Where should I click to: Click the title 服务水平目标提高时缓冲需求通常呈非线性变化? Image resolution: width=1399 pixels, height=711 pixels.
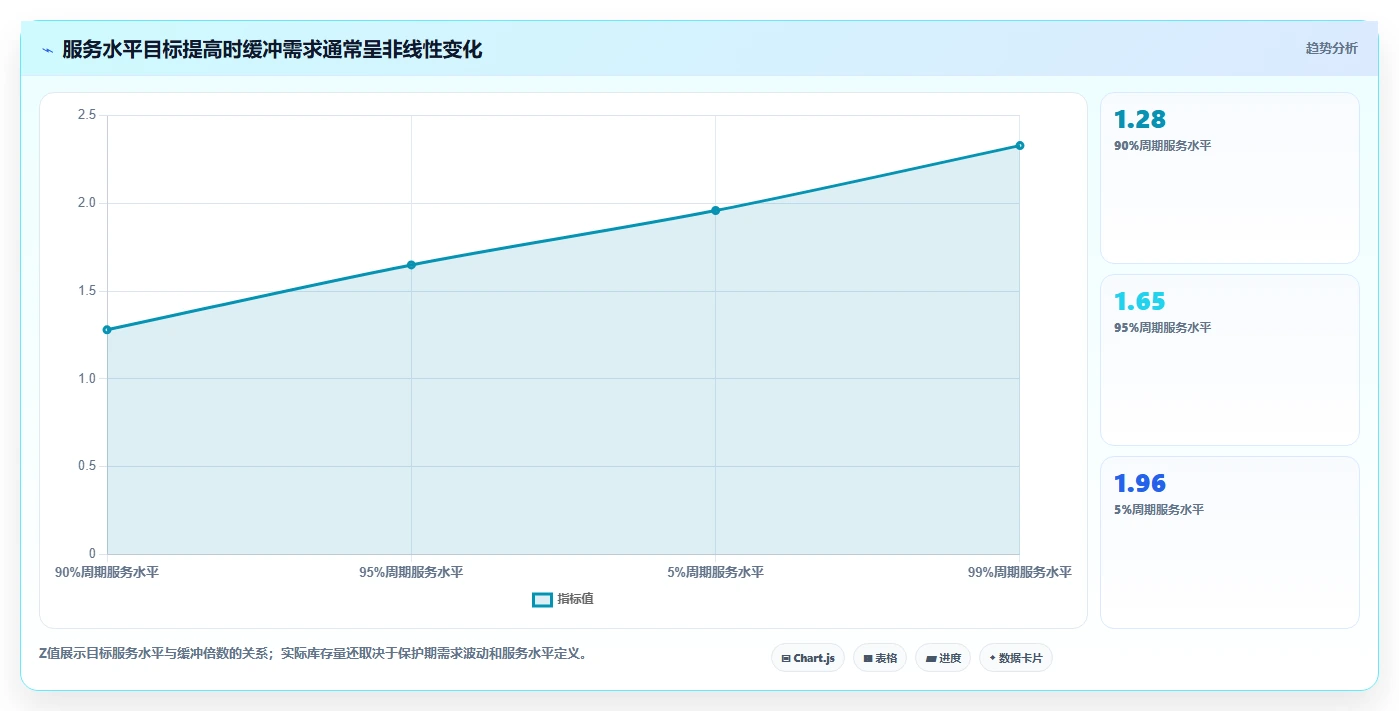point(272,50)
